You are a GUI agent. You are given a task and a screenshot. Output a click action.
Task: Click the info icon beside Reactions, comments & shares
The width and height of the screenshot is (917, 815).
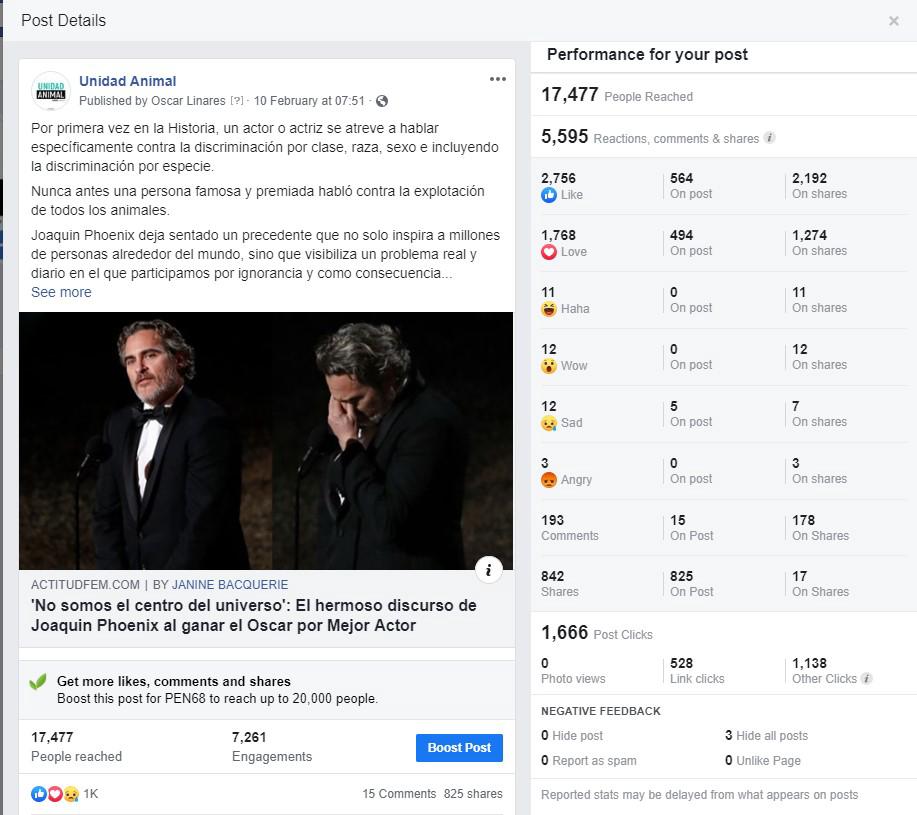click(770, 138)
